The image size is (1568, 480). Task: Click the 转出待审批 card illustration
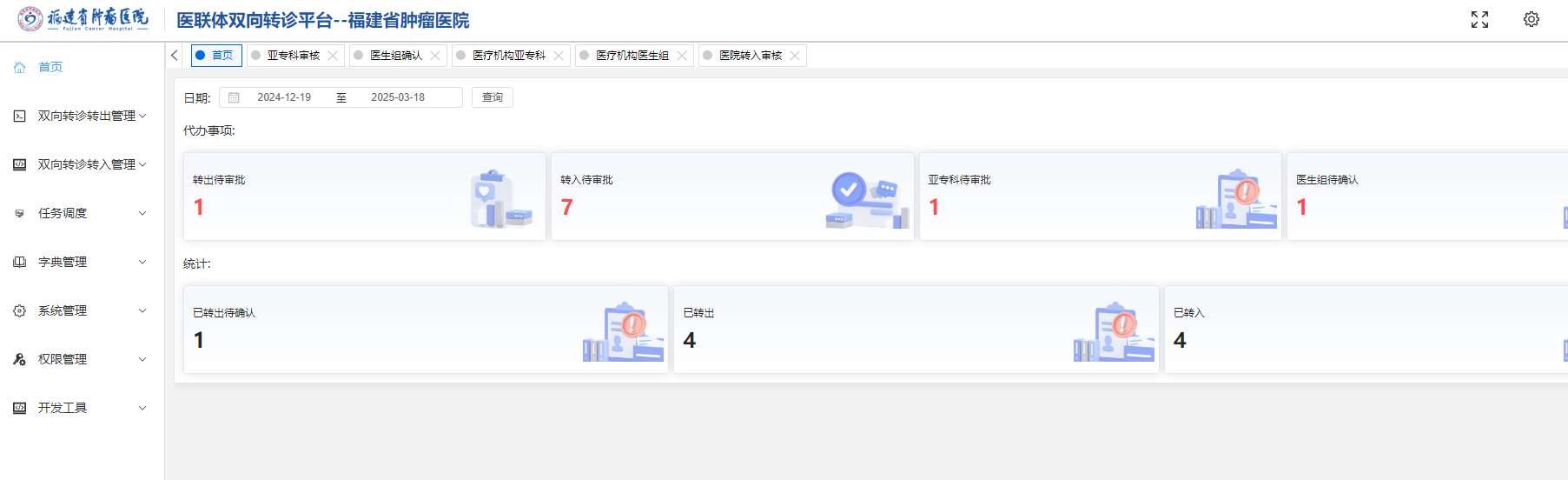coord(500,199)
